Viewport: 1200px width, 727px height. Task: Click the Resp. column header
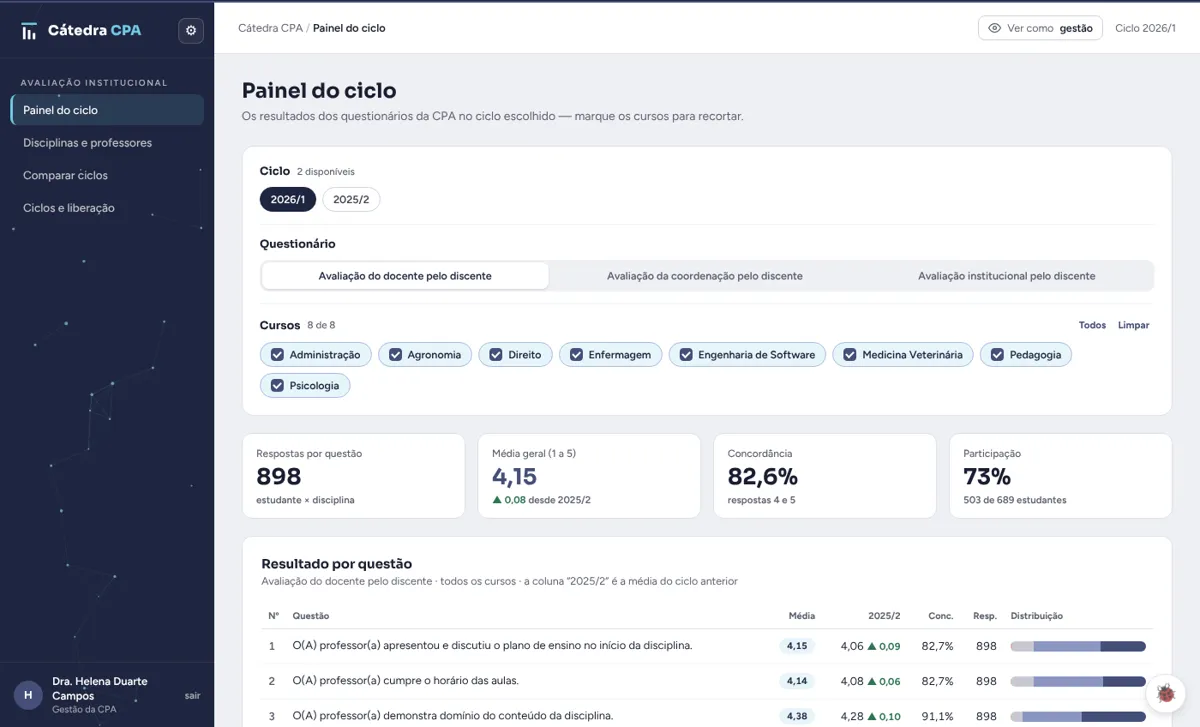point(984,616)
